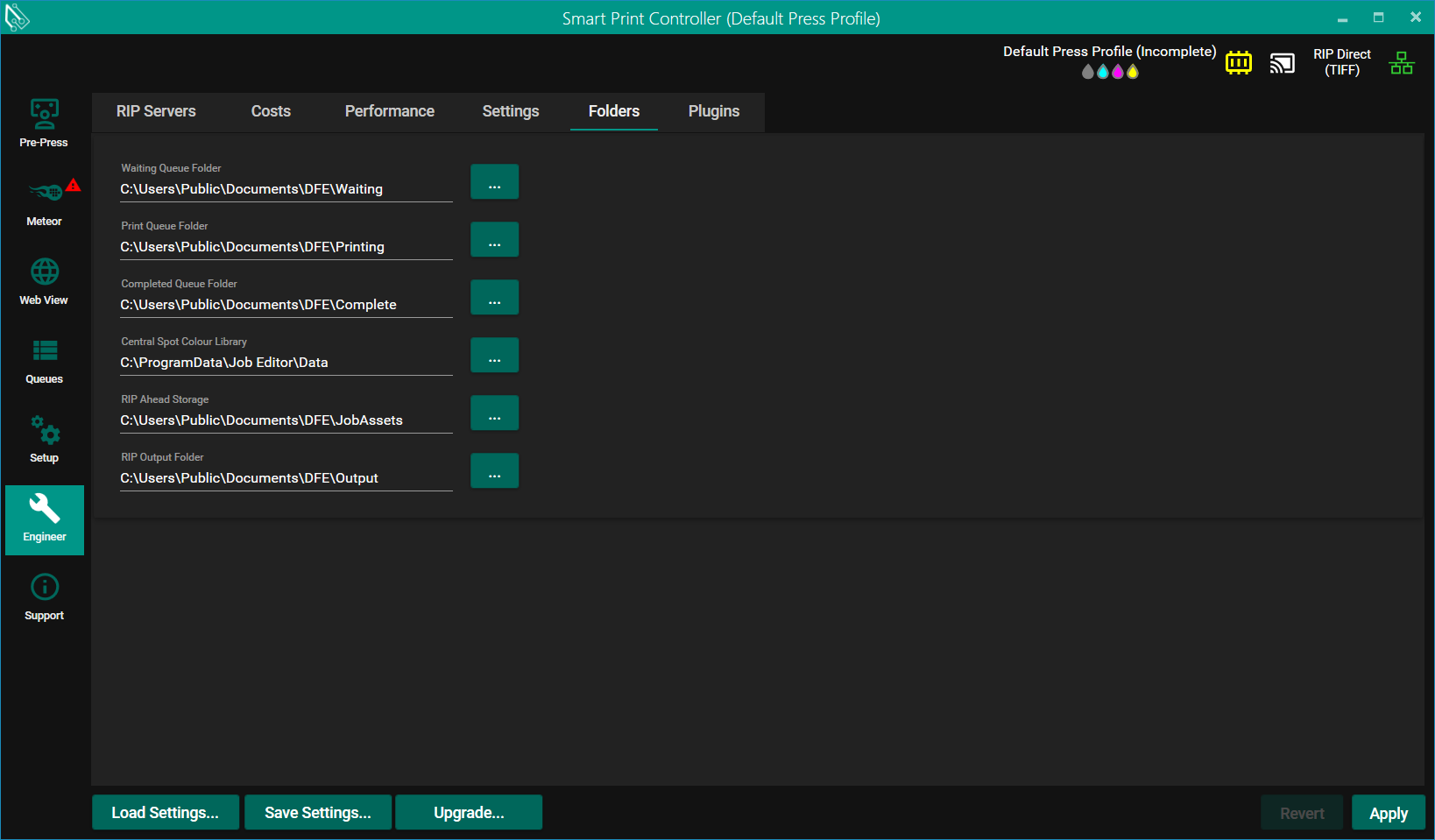Browse for the Central Spot Colour Library
This screenshot has height=840, width=1435.
tap(494, 356)
